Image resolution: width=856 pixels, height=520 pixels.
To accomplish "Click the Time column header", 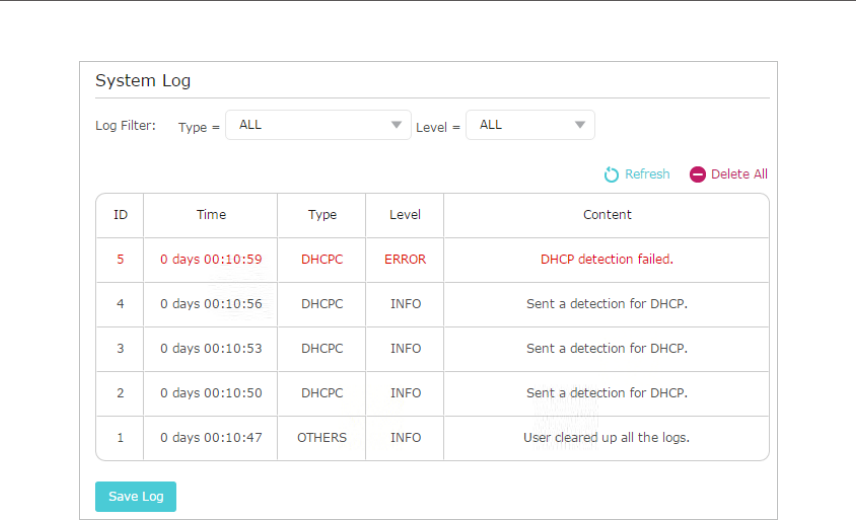I will click(211, 215).
